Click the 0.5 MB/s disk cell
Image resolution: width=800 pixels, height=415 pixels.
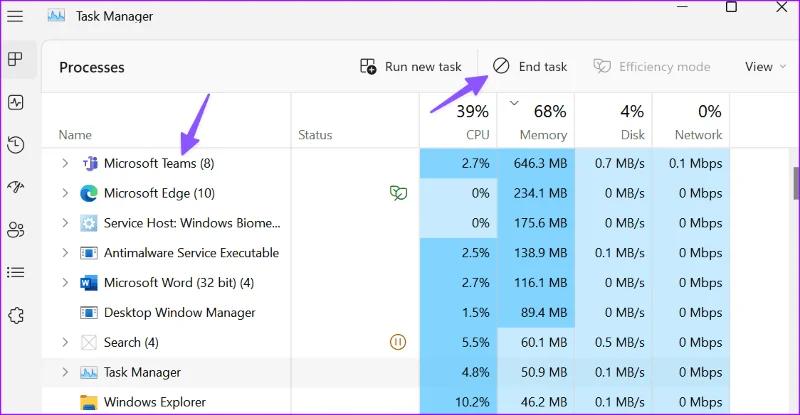click(x=613, y=343)
